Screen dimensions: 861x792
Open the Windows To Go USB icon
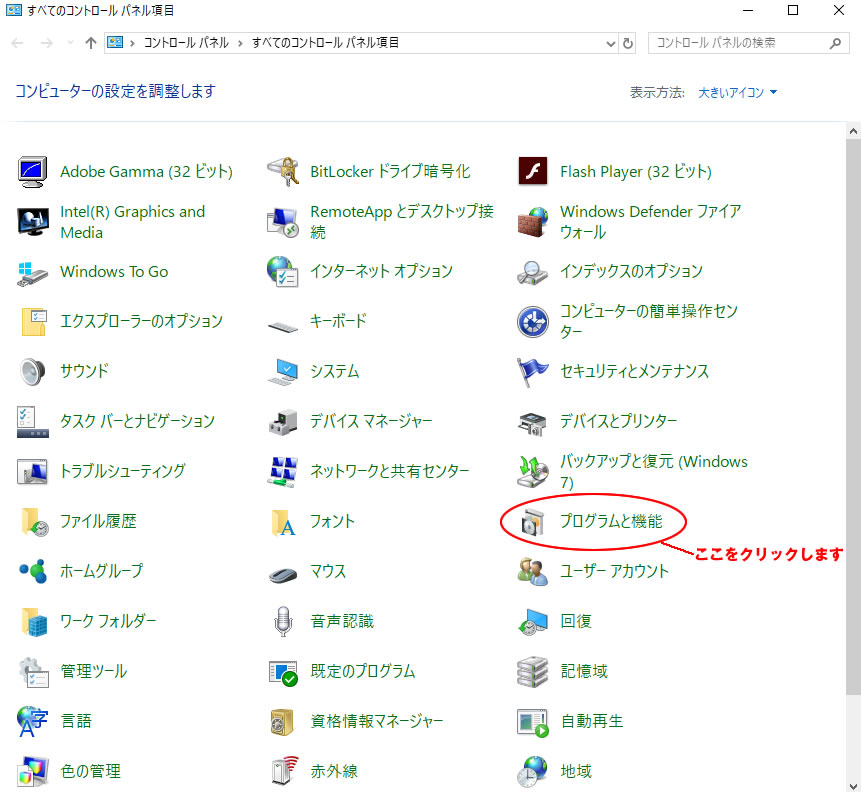click(32, 273)
